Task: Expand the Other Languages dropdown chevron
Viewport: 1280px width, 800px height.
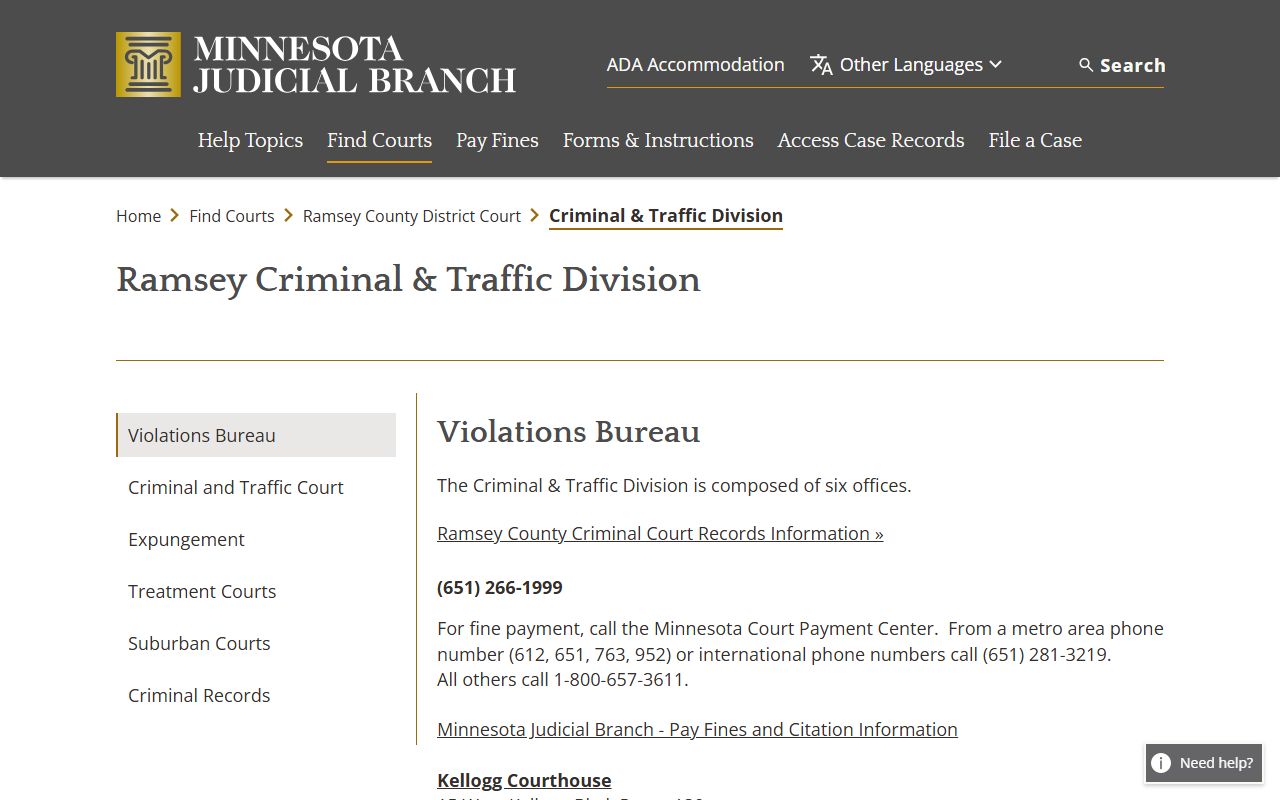Action: tap(995, 65)
